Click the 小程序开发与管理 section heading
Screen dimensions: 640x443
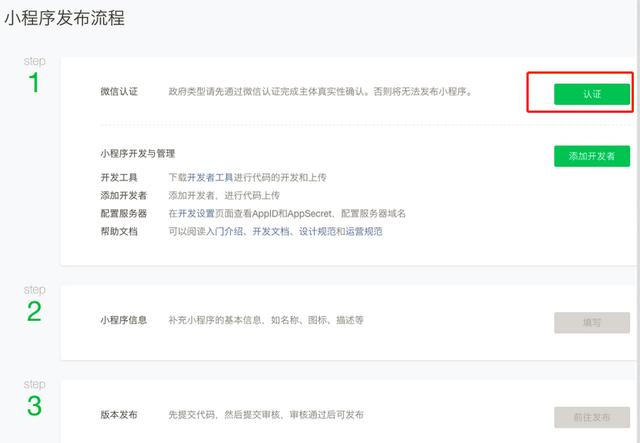coord(137,153)
